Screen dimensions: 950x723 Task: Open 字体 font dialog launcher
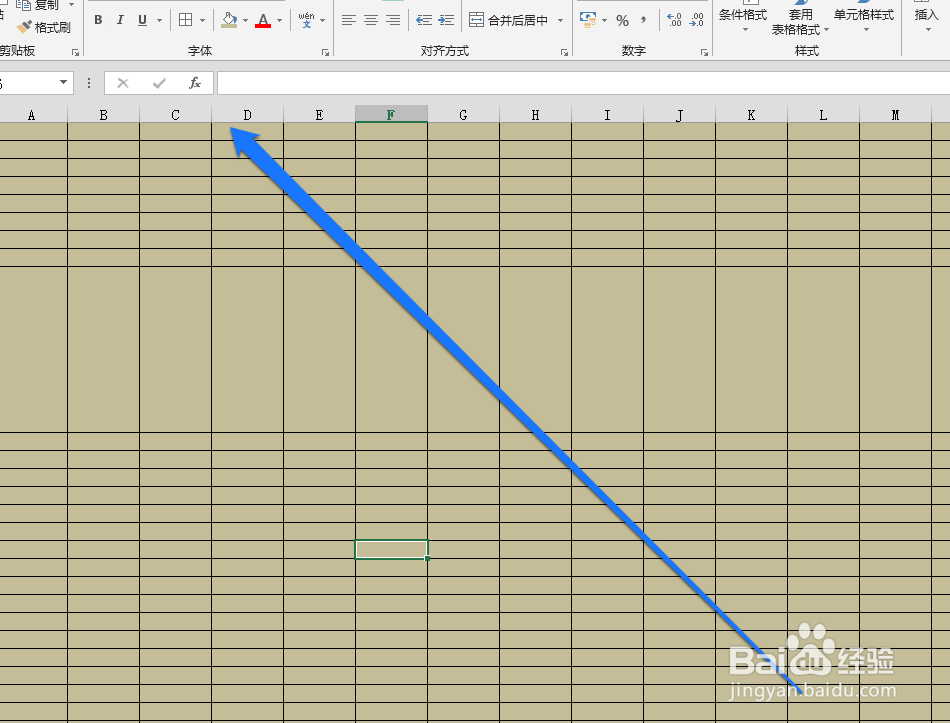pyautogui.click(x=325, y=53)
